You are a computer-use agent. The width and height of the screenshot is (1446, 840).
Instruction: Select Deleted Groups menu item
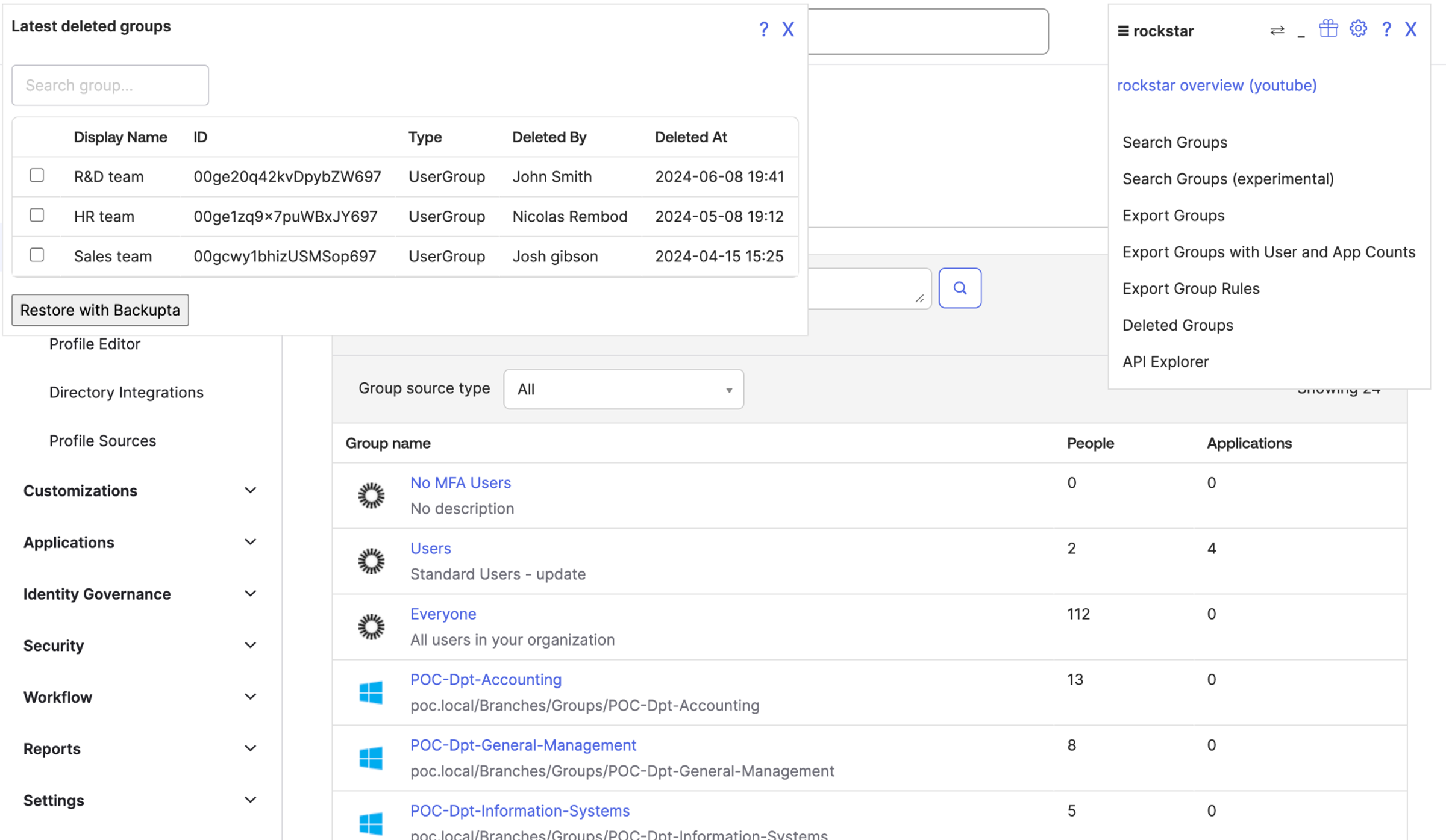click(1177, 325)
